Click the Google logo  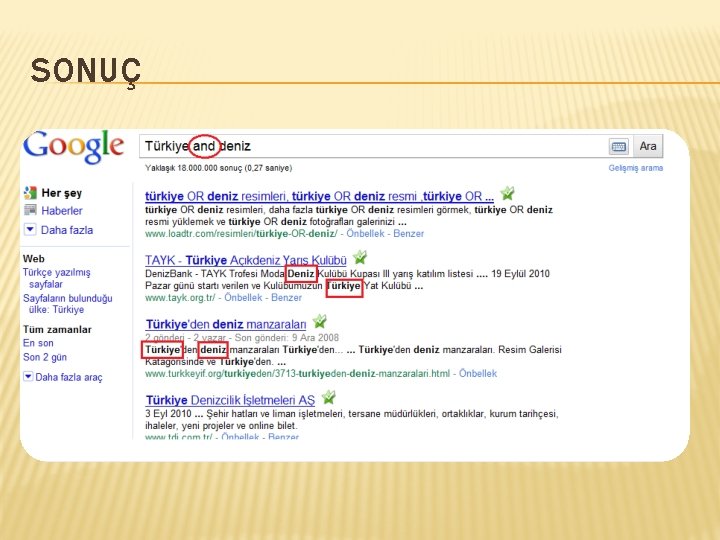pyautogui.click(x=73, y=147)
